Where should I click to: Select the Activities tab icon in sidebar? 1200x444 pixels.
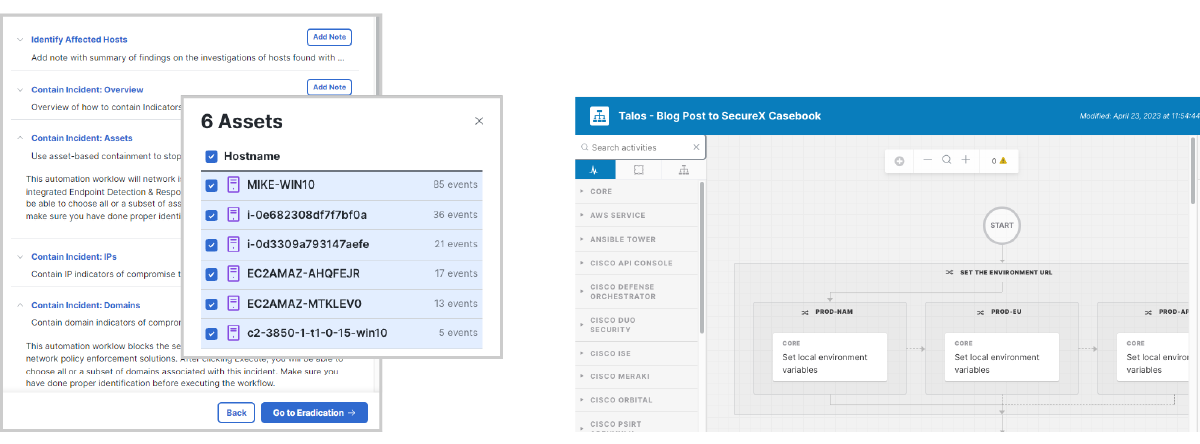[593, 170]
